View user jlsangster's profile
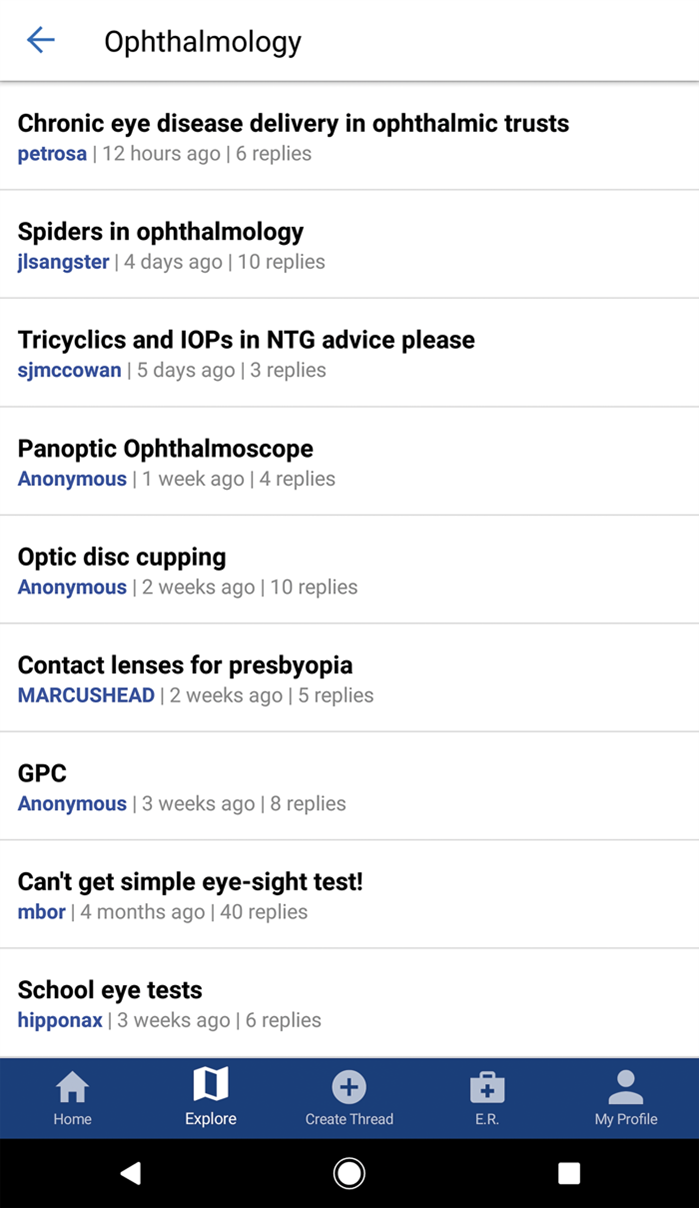The image size is (700, 1208). coord(63,262)
